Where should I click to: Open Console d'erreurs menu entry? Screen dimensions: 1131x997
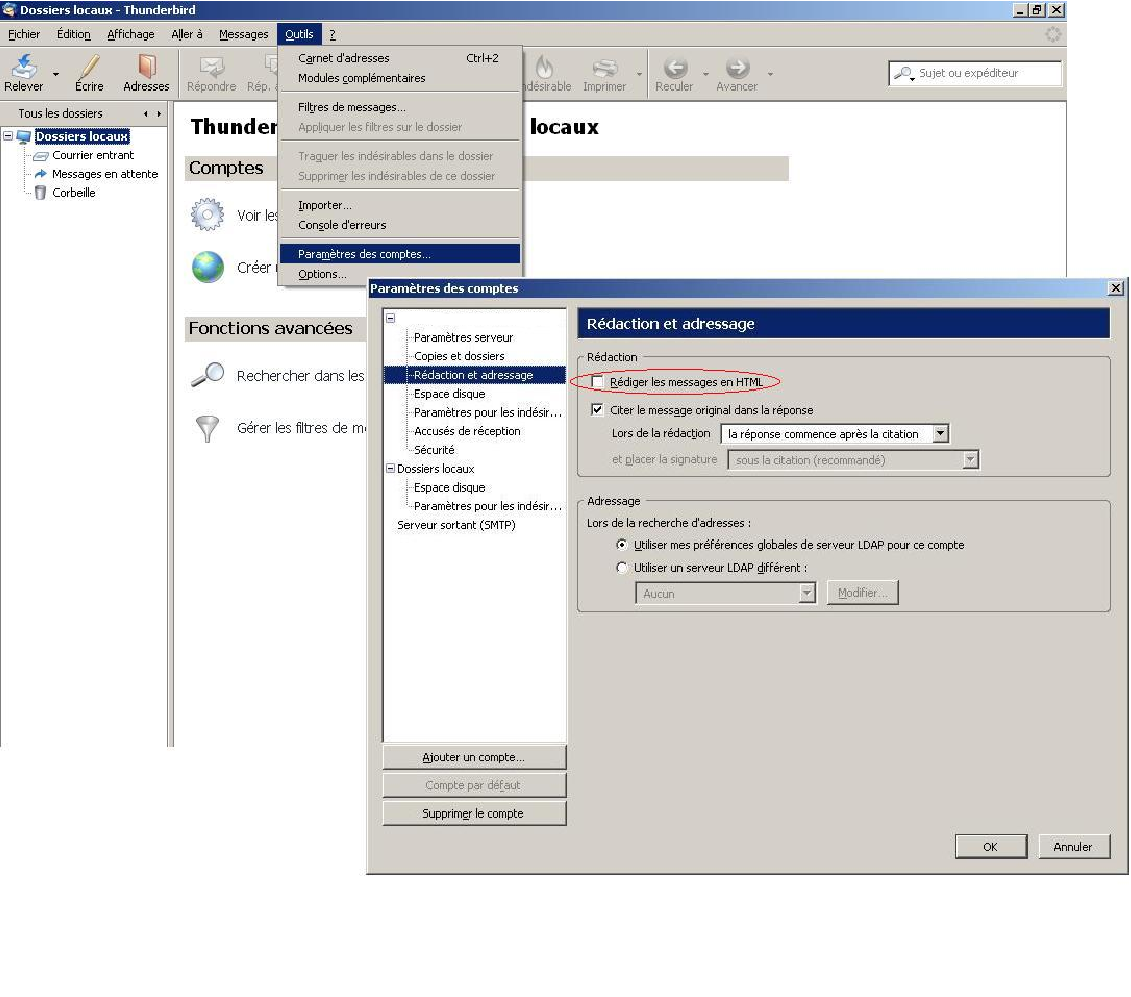point(399,225)
